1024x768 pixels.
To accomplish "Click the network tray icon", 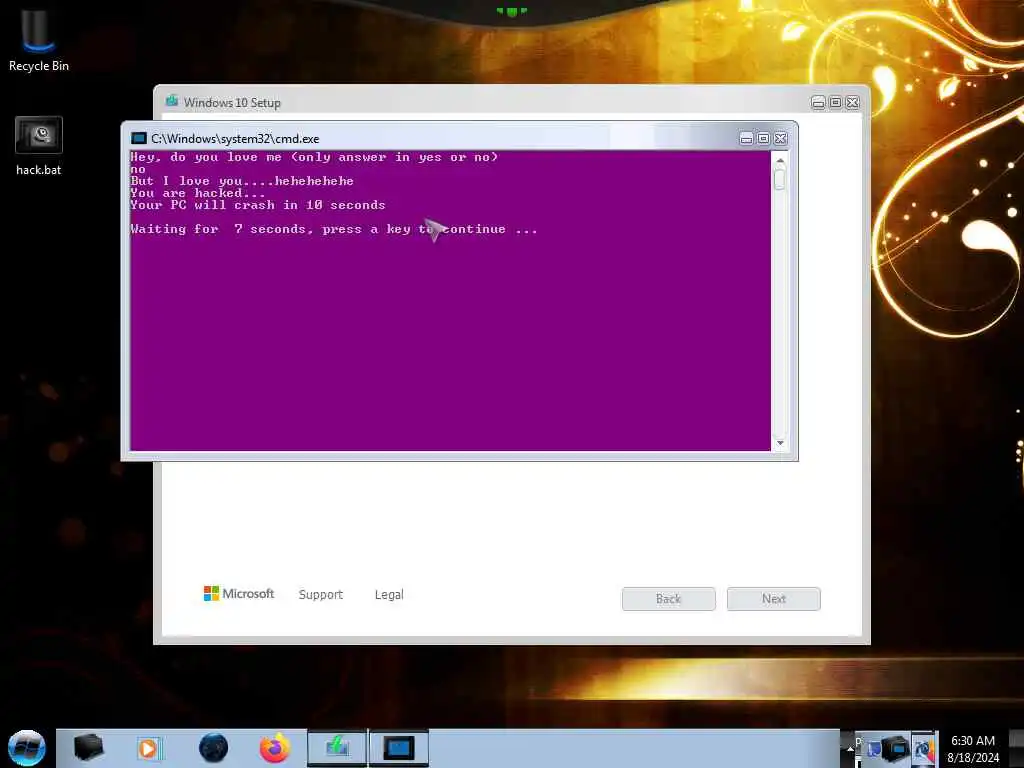I will pyautogui.click(x=872, y=748).
